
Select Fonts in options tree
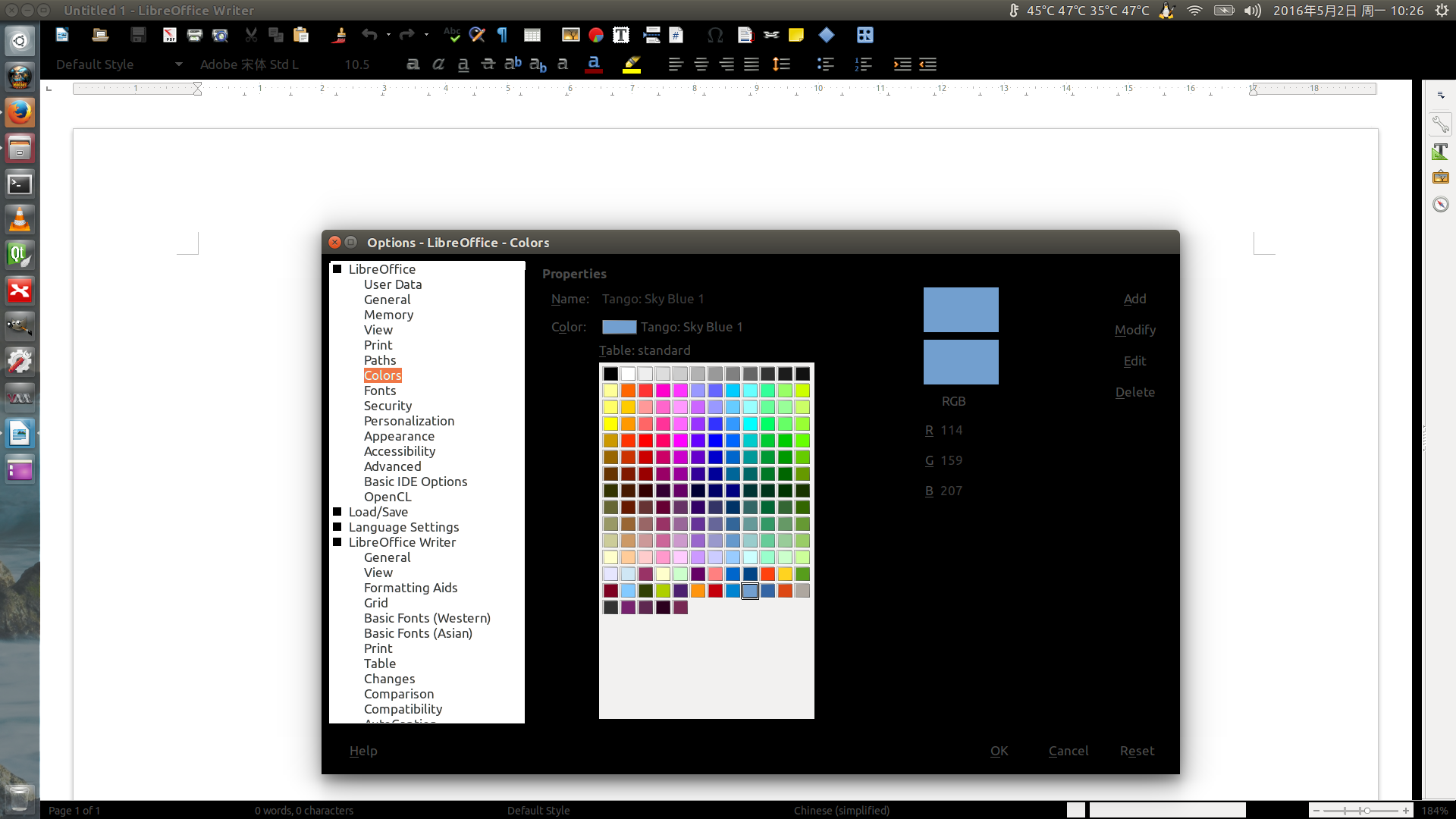(x=380, y=391)
